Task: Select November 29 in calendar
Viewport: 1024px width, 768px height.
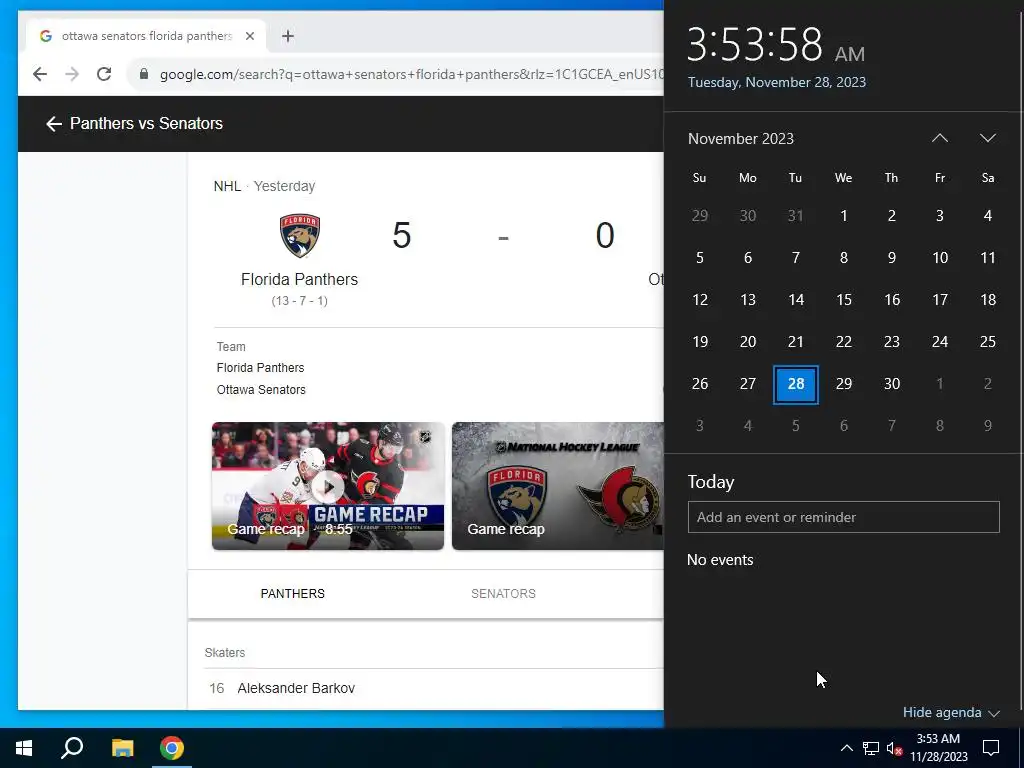Action: click(844, 384)
